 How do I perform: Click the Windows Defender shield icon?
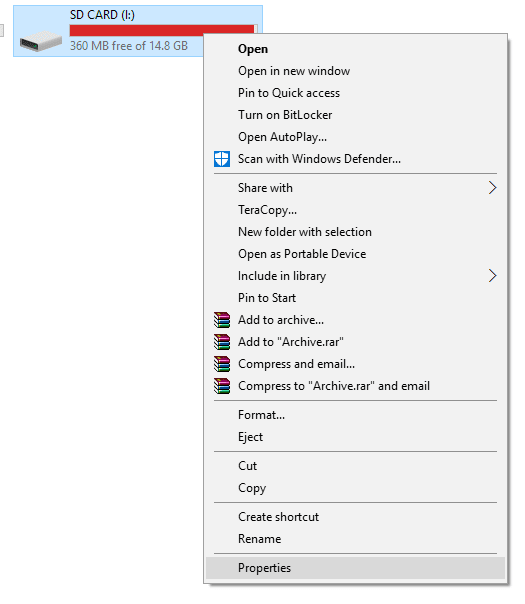click(x=222, y=159)
